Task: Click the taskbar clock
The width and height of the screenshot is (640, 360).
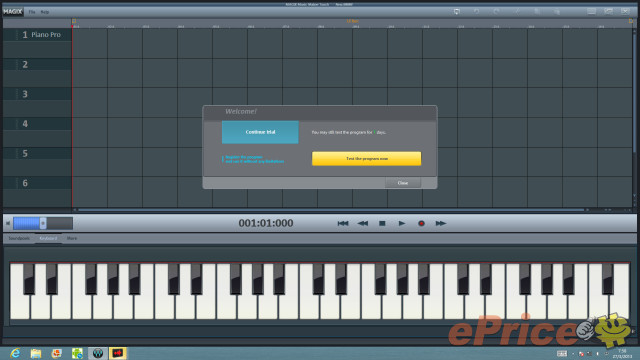Action: 622,353
